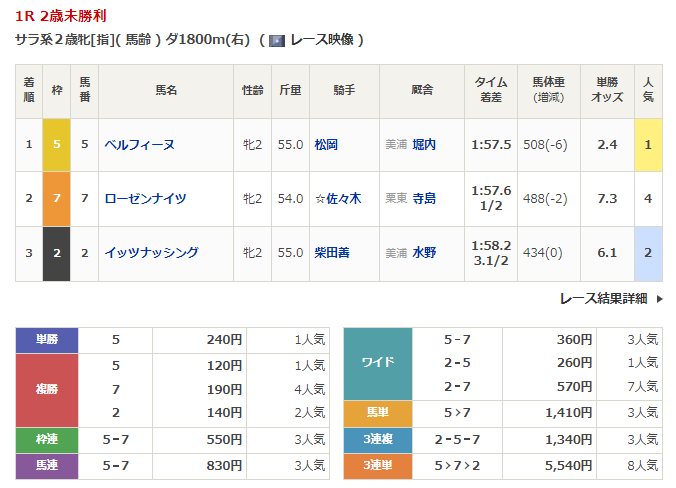View jockey 柴田善 details
The image size is (676, 488).
(332, 253)
